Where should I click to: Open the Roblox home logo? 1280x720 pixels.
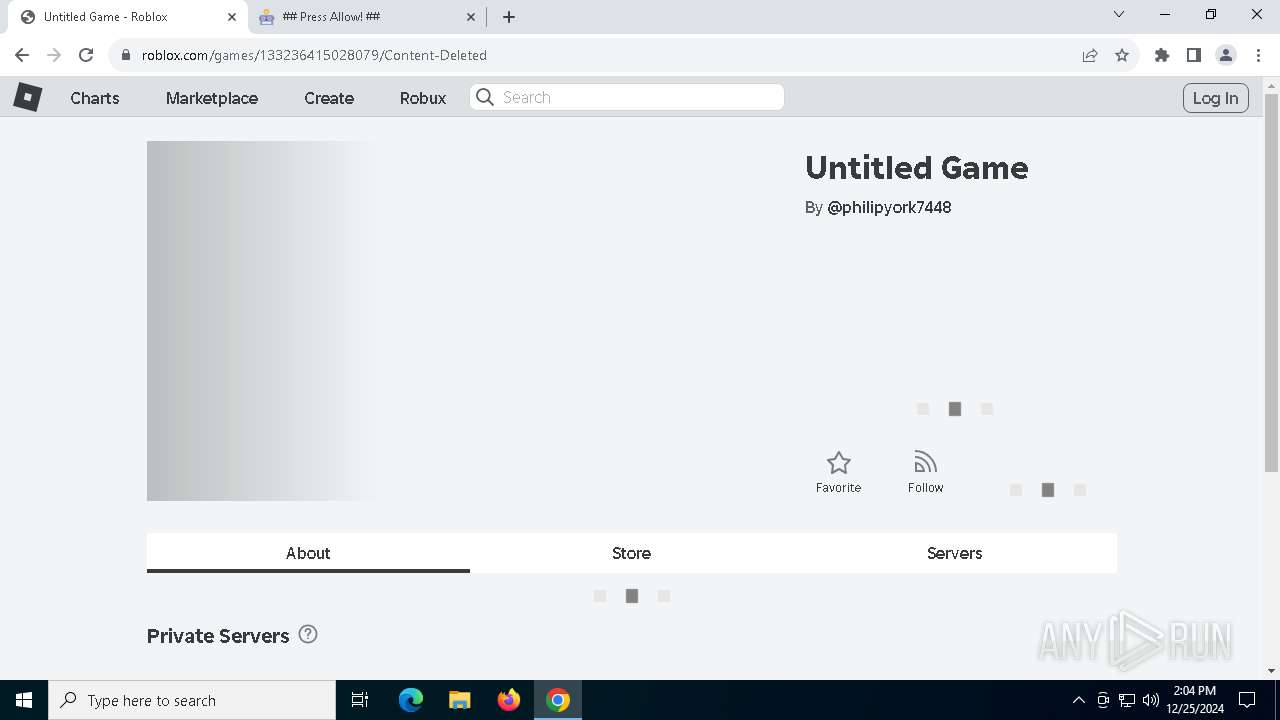coord(27,97)
